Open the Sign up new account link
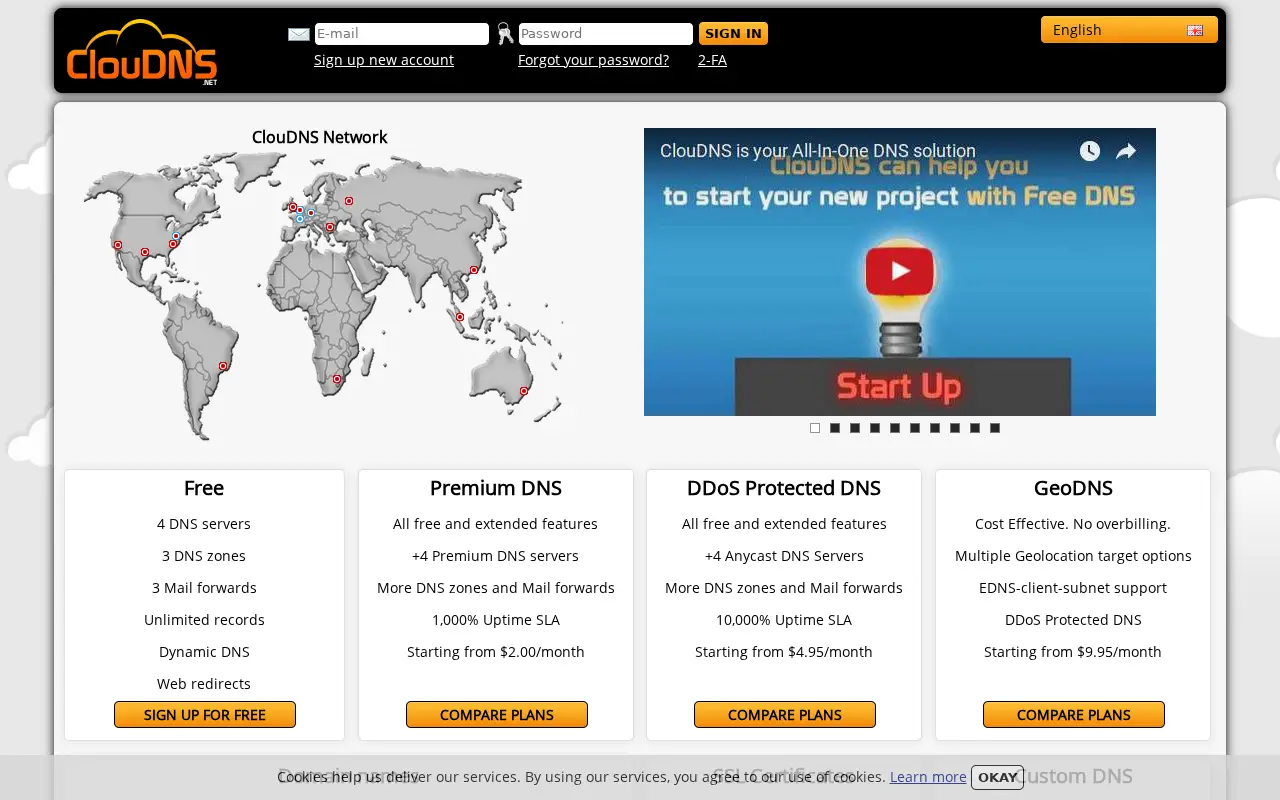The image size is (1280, 800). (x=384, y=60)
